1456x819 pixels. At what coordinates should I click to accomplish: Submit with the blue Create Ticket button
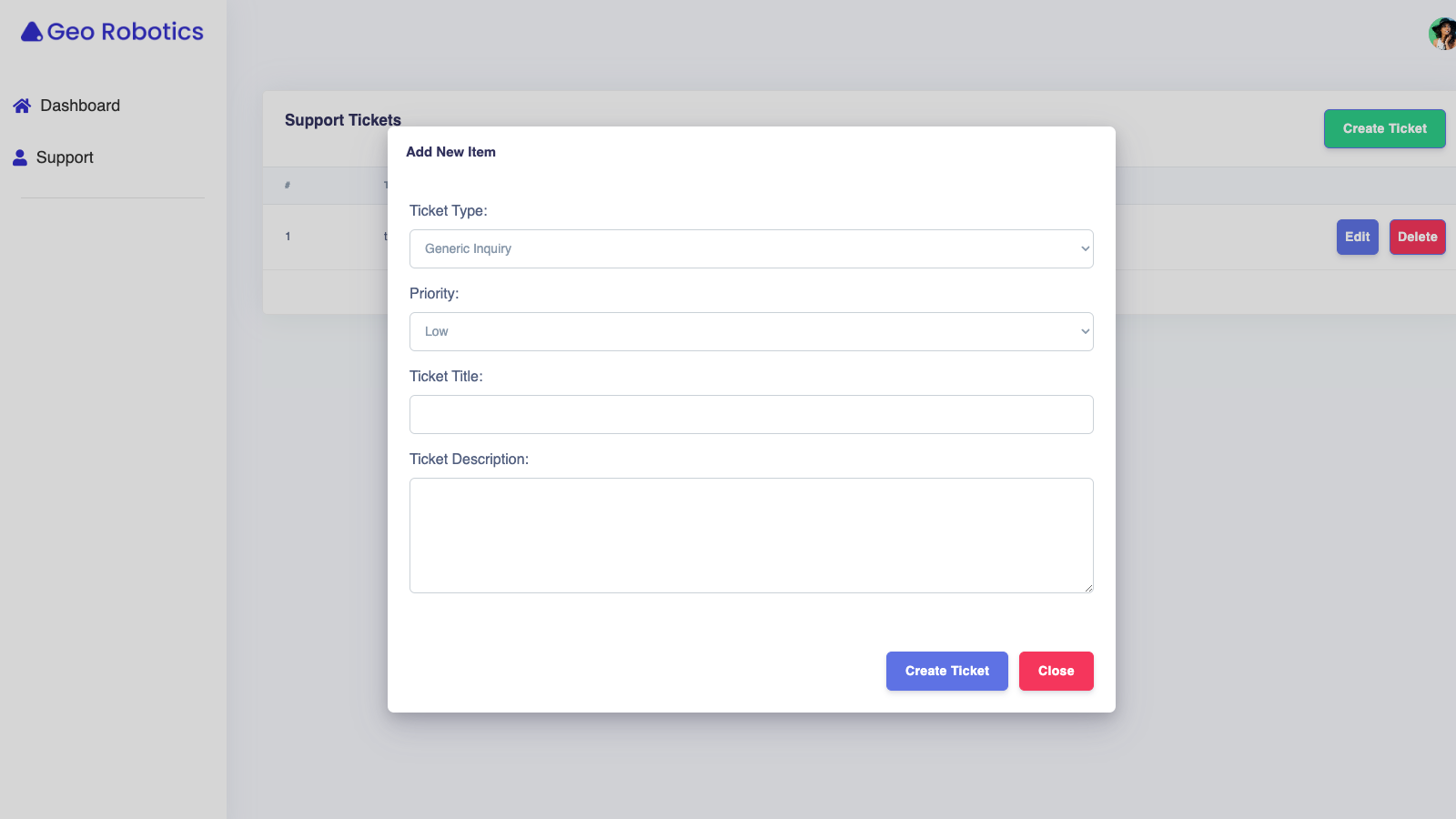[946, 671]
